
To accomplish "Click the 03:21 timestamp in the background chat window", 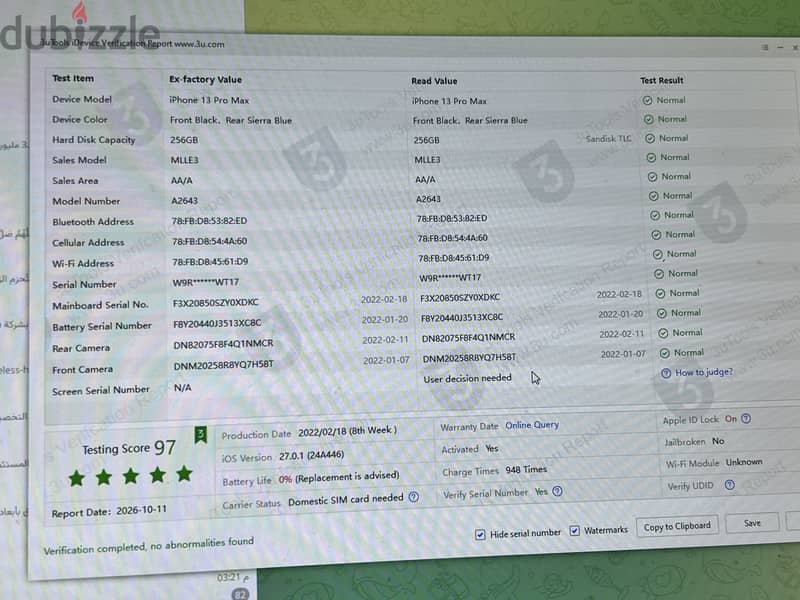I will [x=233, y=578].
